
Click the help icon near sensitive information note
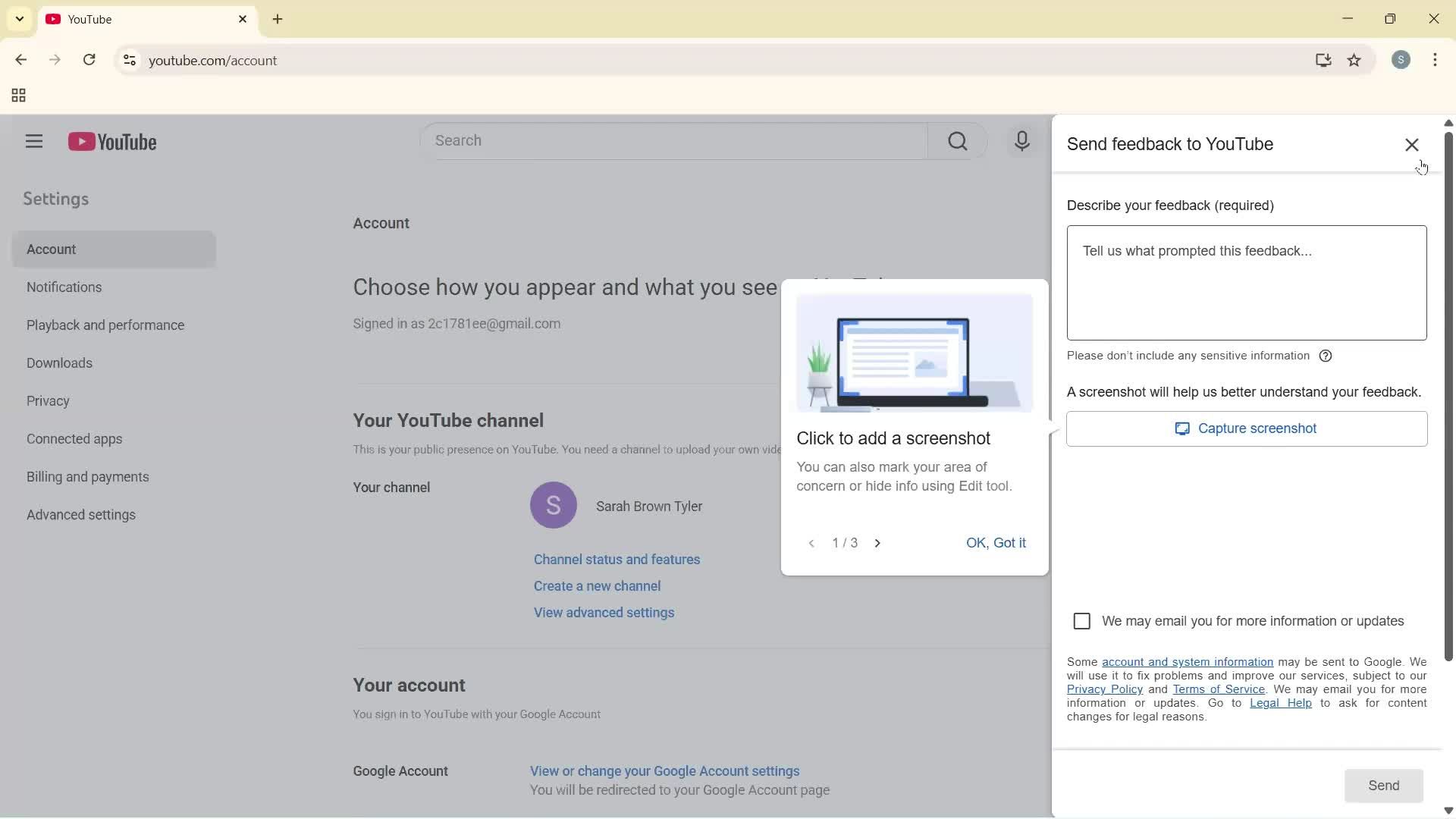coord(1326,356)
